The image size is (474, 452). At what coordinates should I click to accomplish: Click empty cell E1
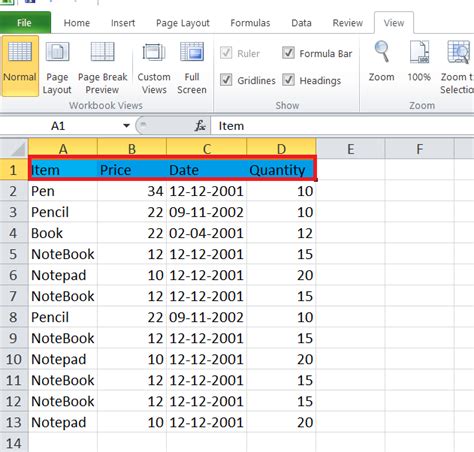coord(350,170)
